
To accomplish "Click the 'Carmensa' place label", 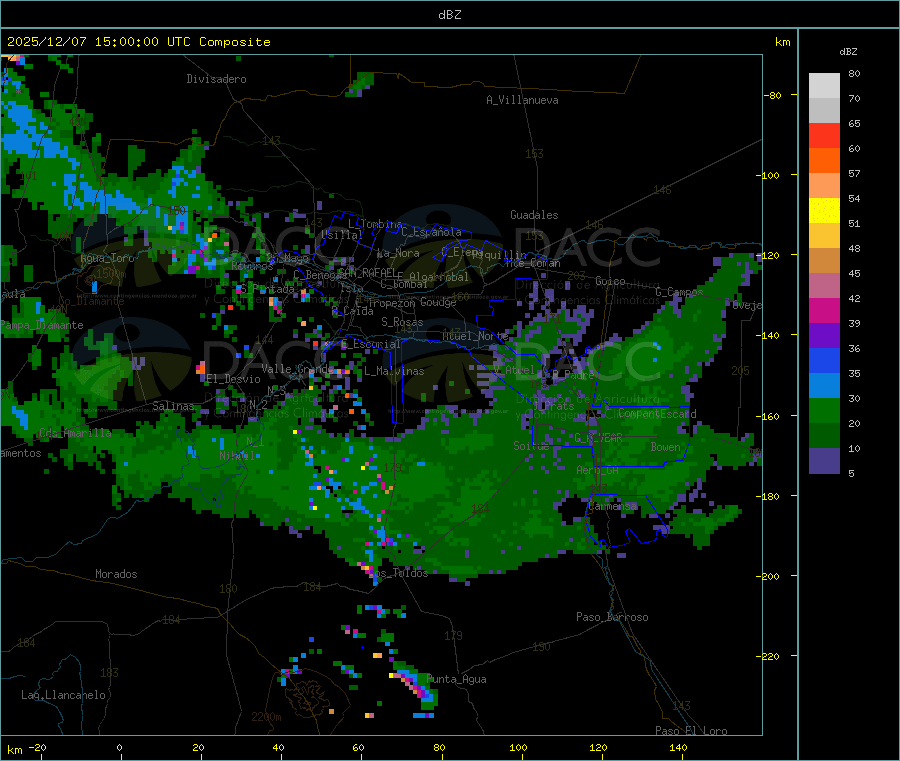I will pyautogui.click(x=612, y=506).
